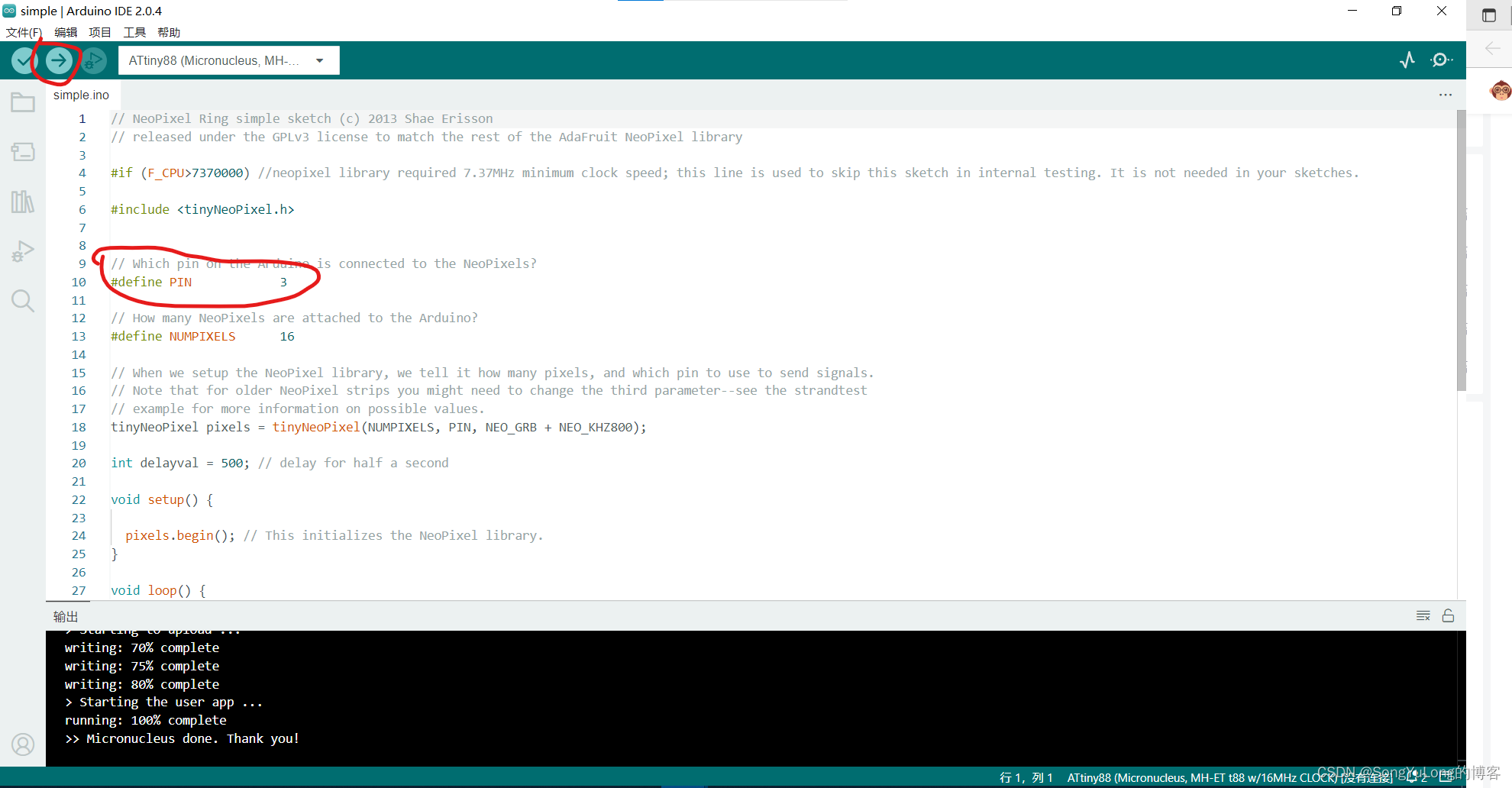
Task: Open the notifications bell in status bar
Action: [1417, 777]
